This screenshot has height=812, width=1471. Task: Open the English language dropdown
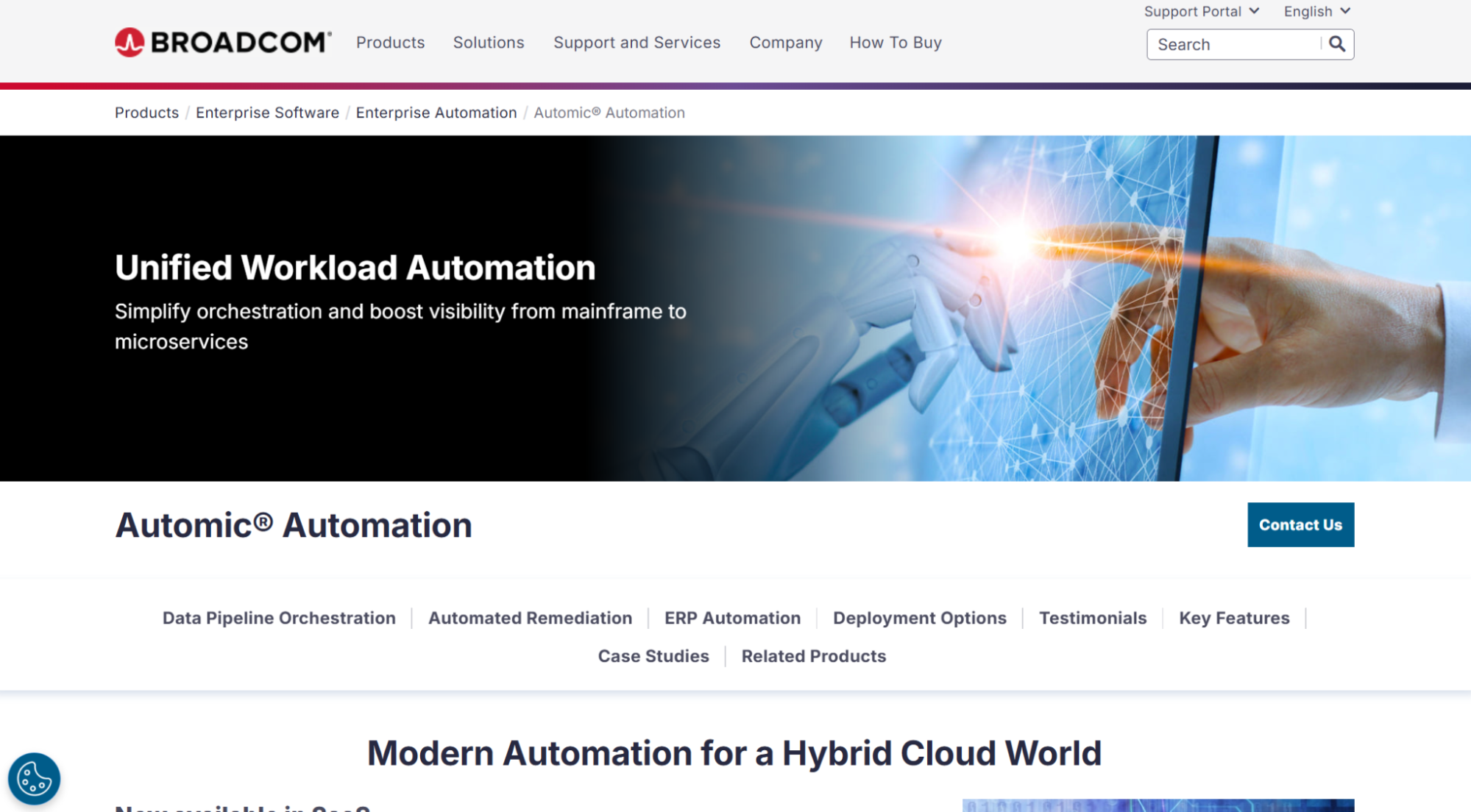(x=1316, y=11)
